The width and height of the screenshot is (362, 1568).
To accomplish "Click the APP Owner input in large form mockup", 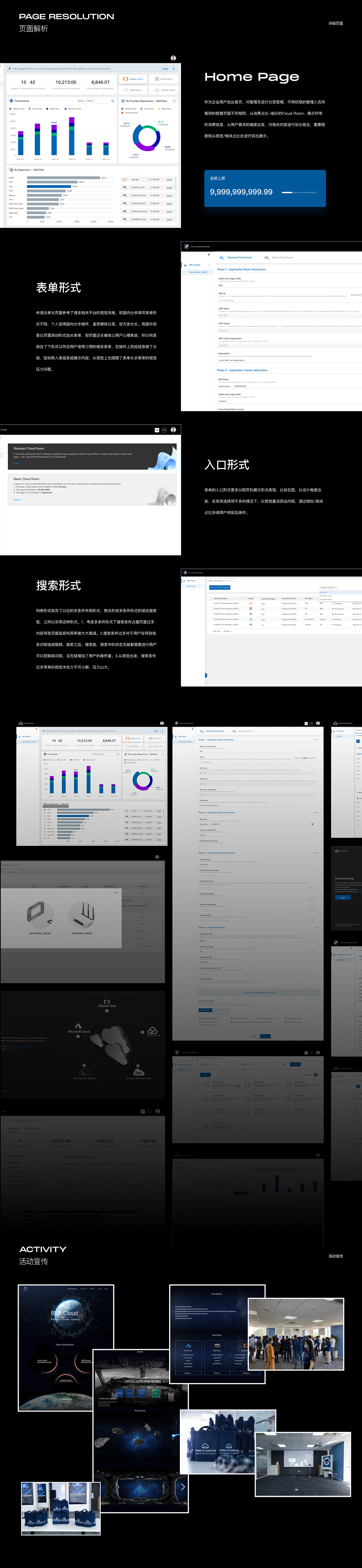I will 290,330.
